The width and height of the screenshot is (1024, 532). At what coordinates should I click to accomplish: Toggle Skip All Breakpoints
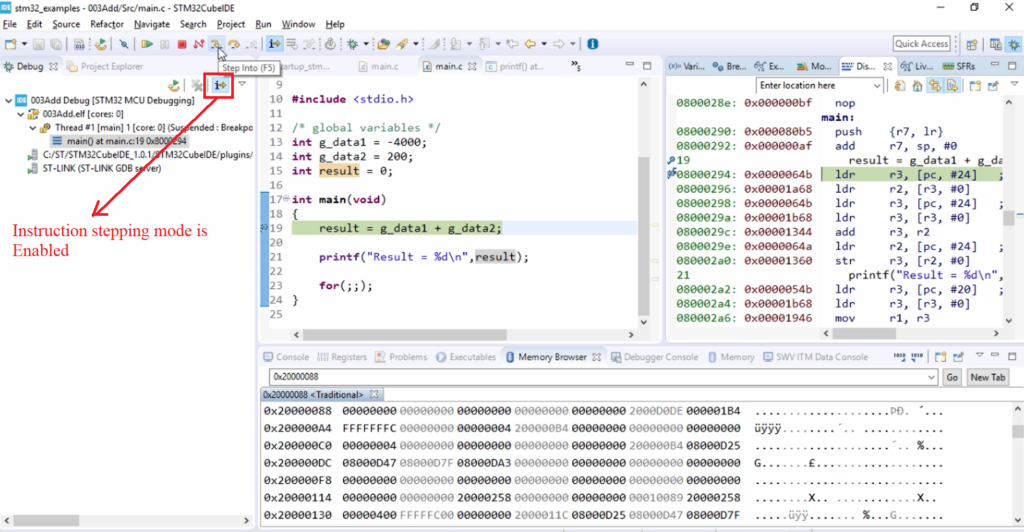123,44
